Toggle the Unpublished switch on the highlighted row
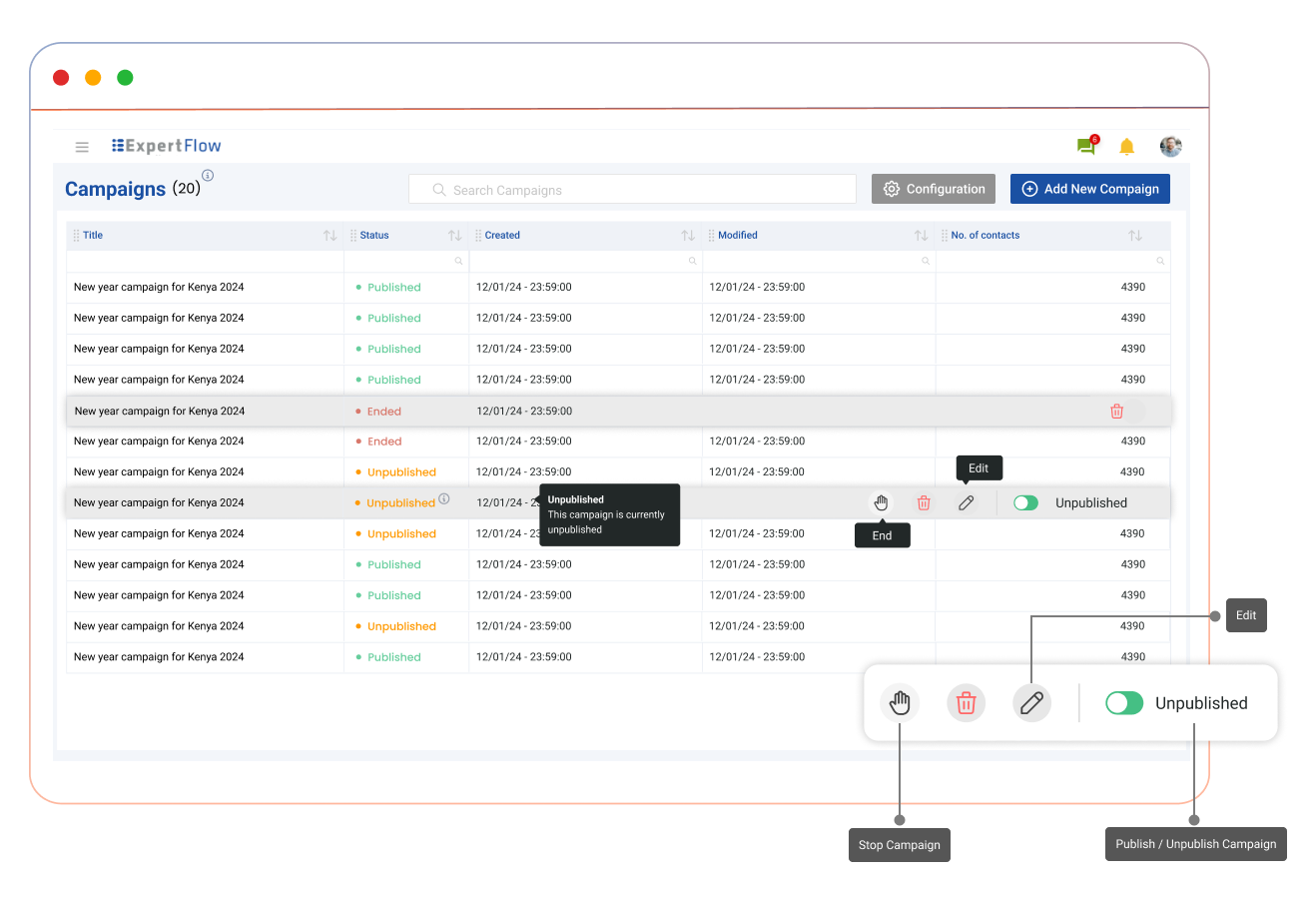This screenshot has width=1316, height=904. click(1025, 502)
